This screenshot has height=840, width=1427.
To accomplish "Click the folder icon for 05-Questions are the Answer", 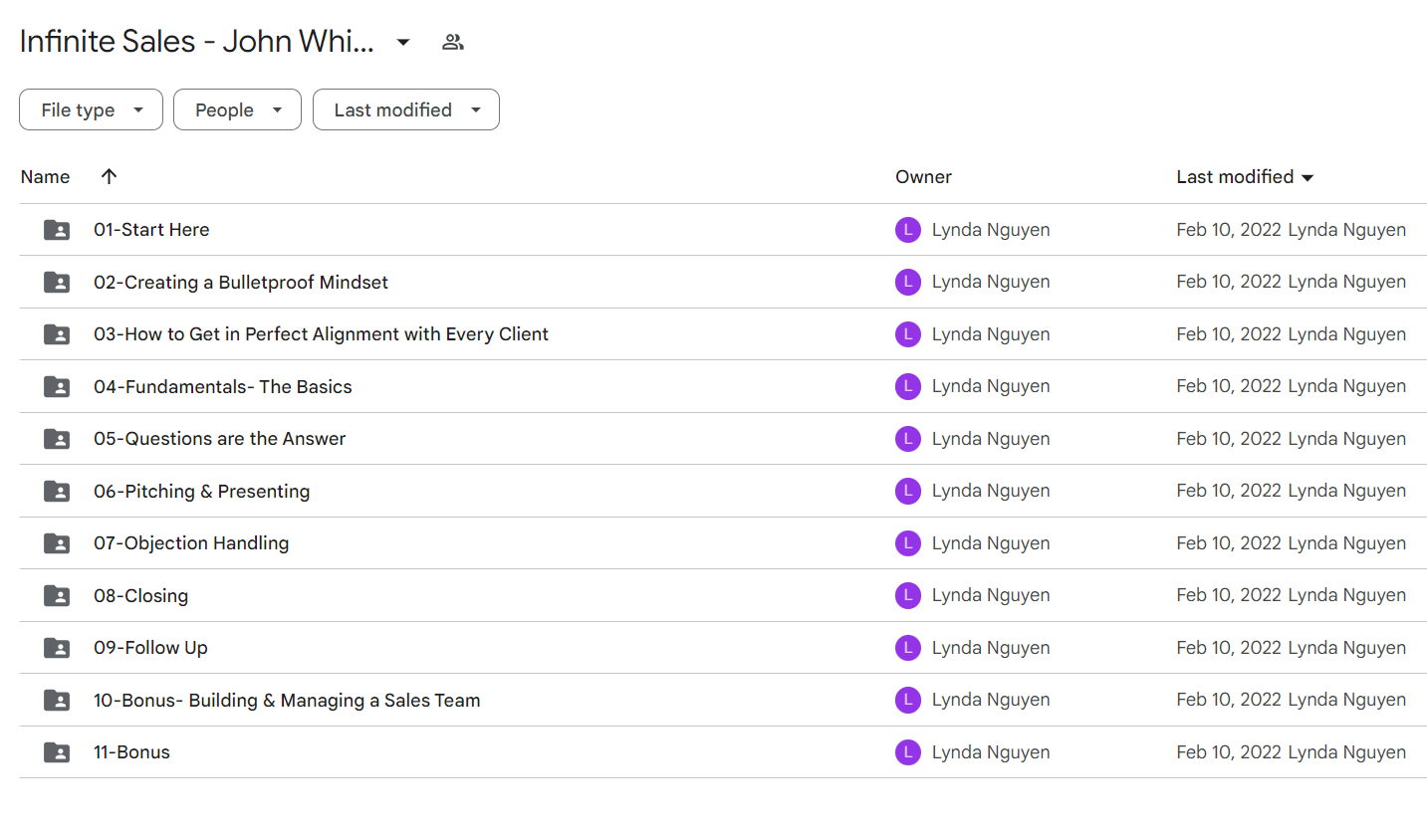I will 57,439.
